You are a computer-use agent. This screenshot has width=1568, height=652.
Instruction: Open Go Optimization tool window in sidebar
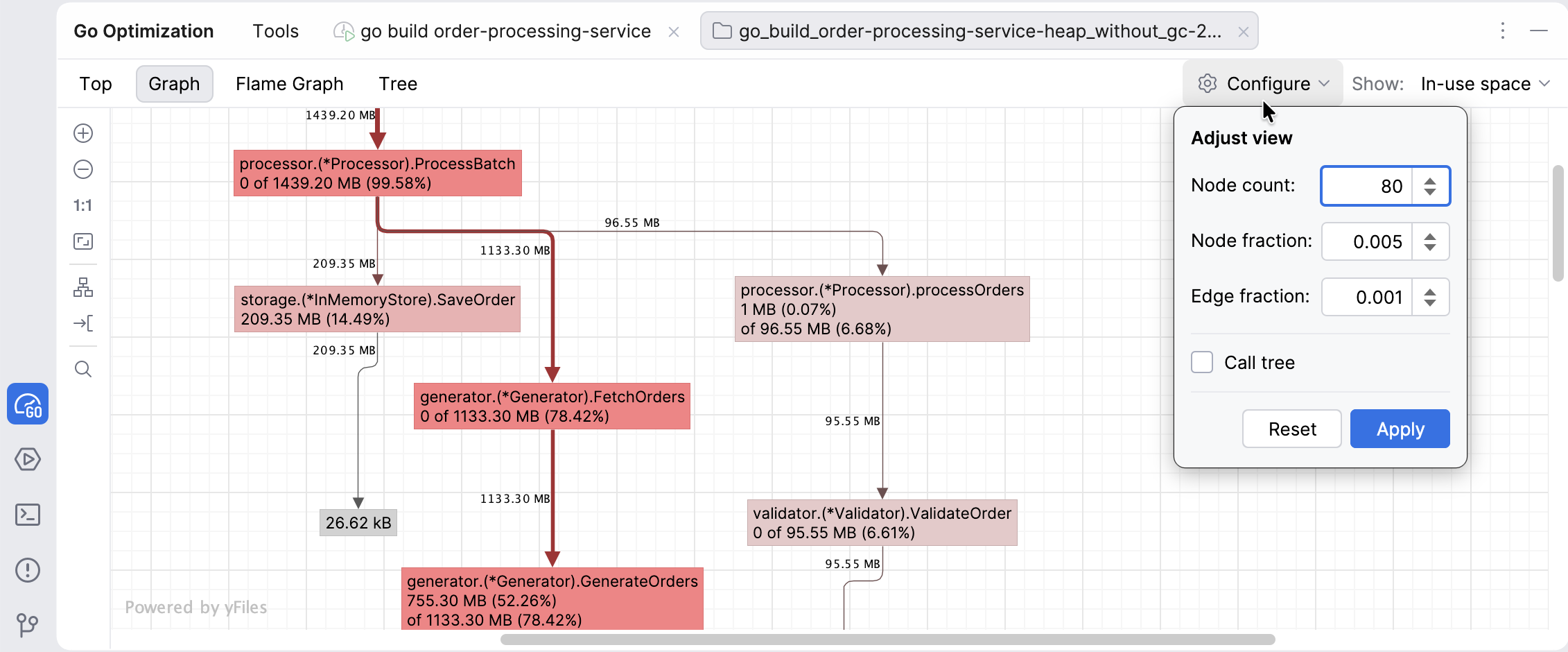click(28, 404)
